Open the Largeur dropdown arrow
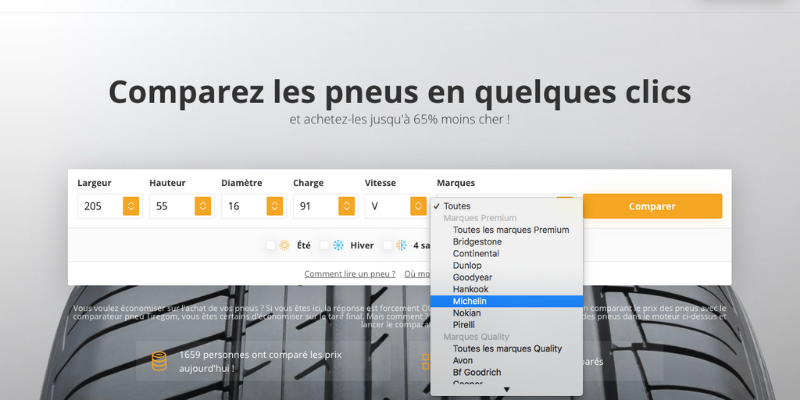The image size is (800, 400). coord(131,206)
